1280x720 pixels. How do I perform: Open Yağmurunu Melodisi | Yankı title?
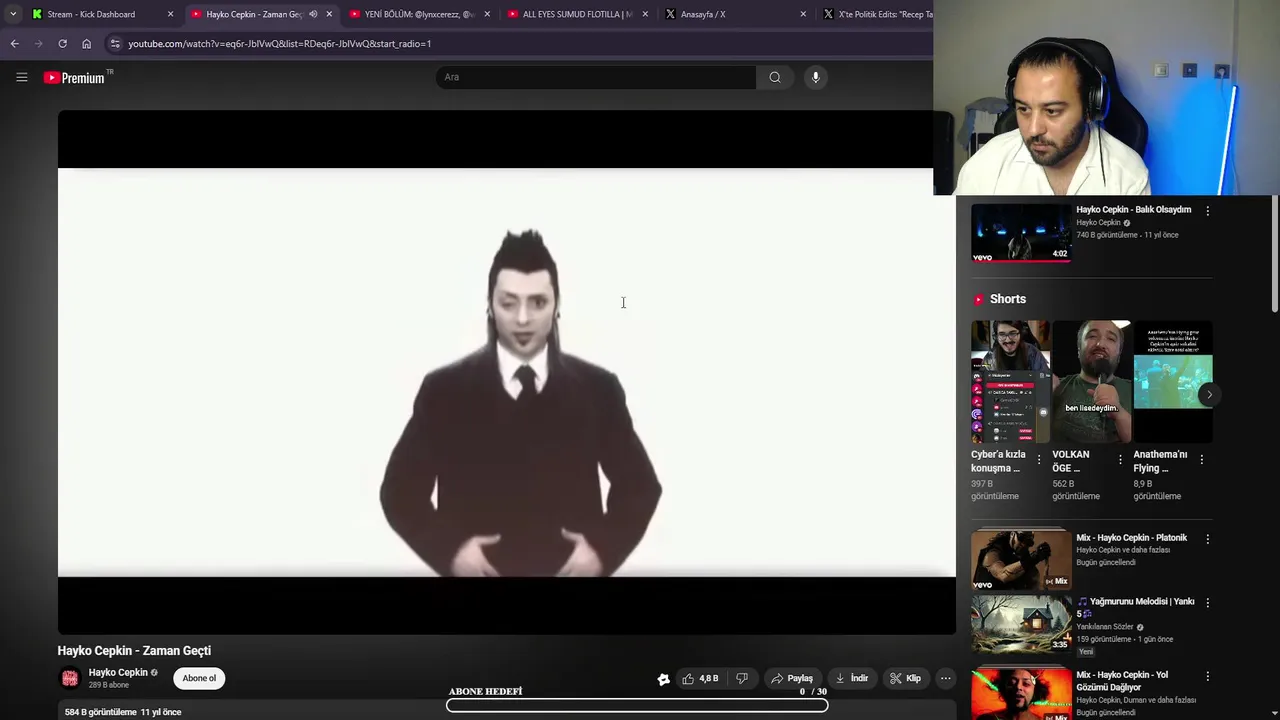pyautogui.click(x=1135, y=607)
